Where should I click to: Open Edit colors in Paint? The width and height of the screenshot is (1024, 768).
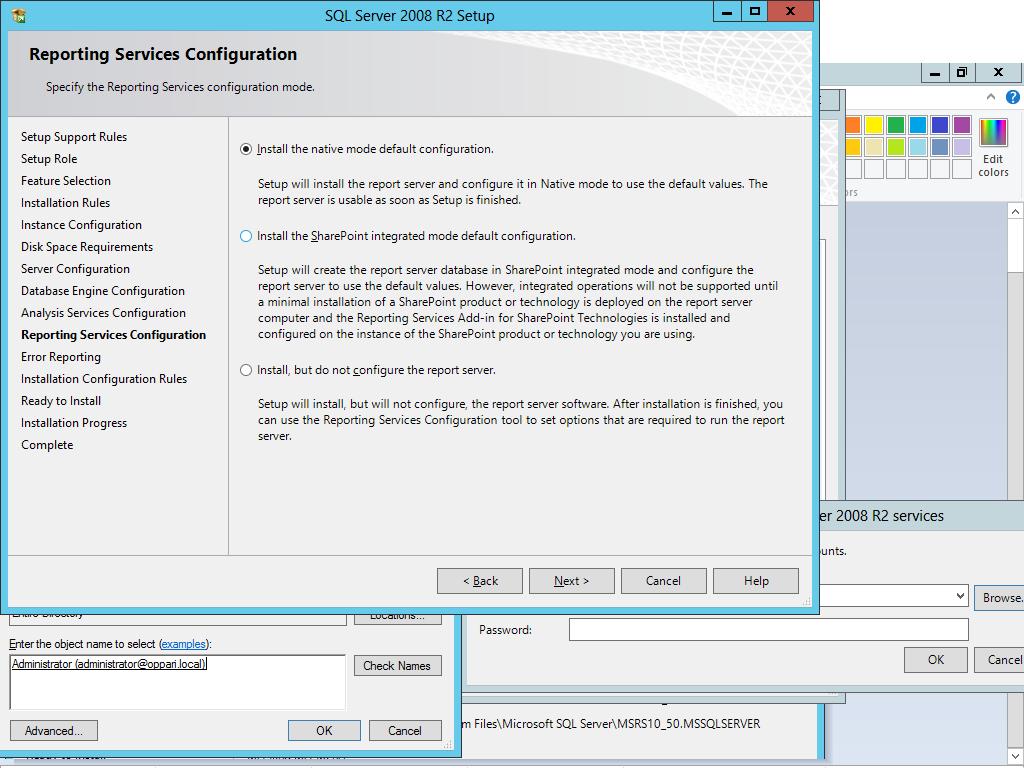coord(993,148)
